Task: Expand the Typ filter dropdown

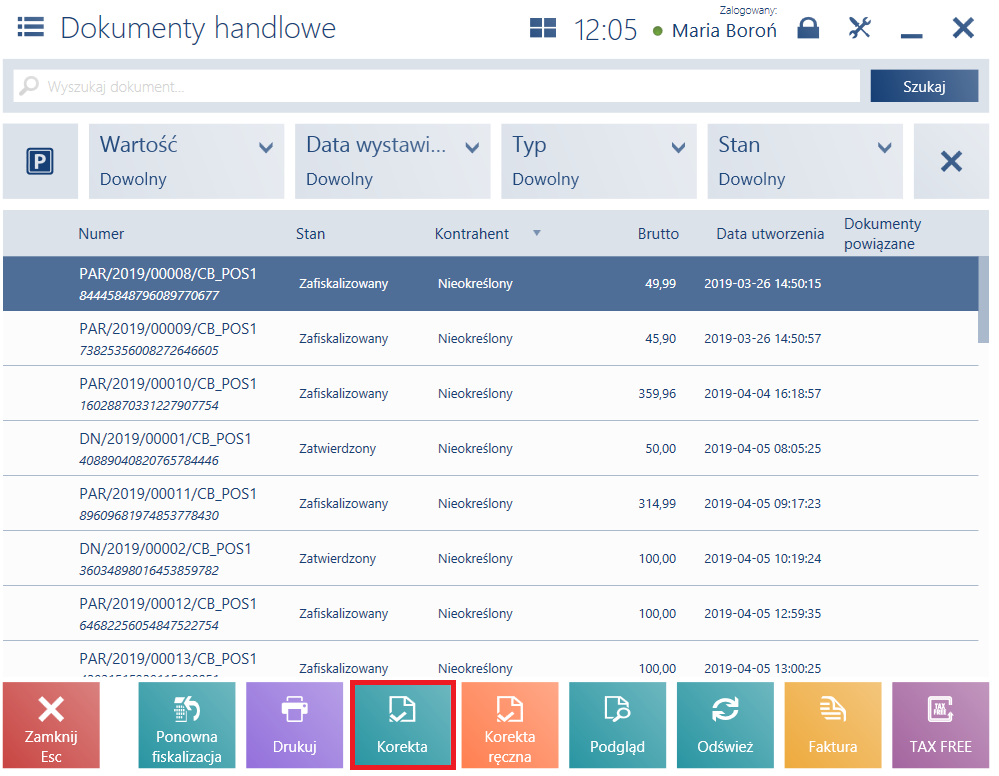Action: (599, 161)
